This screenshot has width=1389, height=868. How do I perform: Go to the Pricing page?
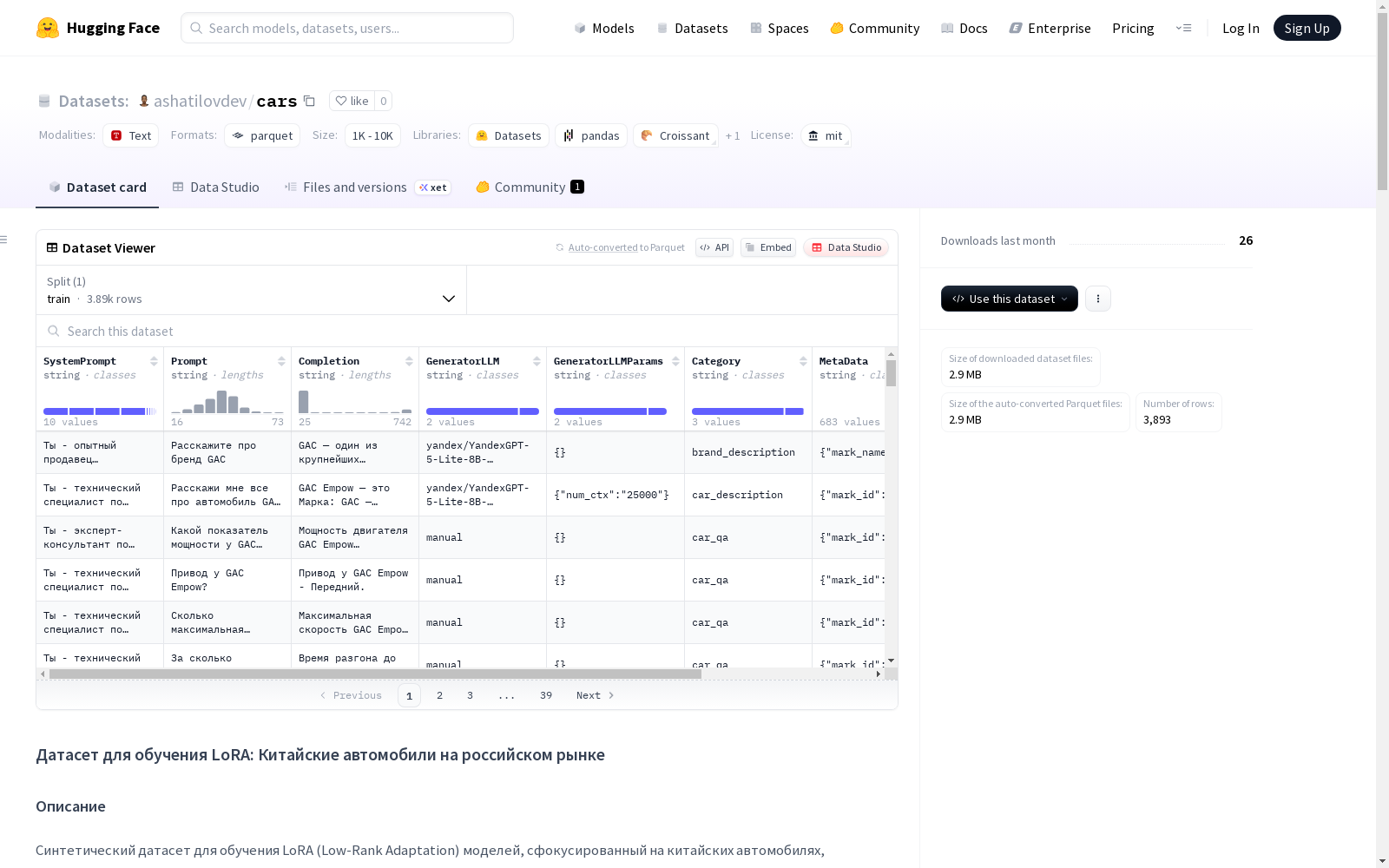[1133, 28]
